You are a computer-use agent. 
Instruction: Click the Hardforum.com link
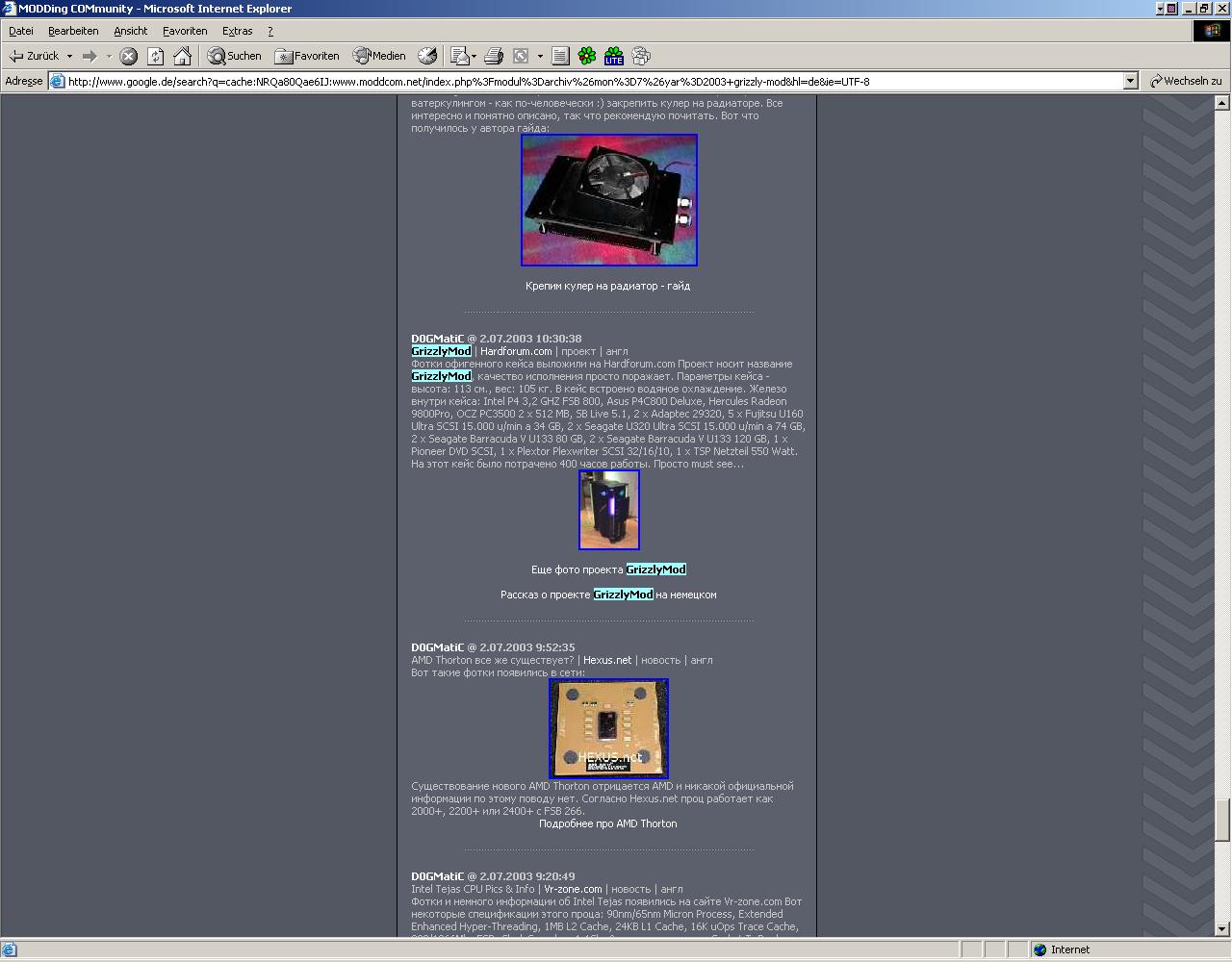[x=516, y=351]
